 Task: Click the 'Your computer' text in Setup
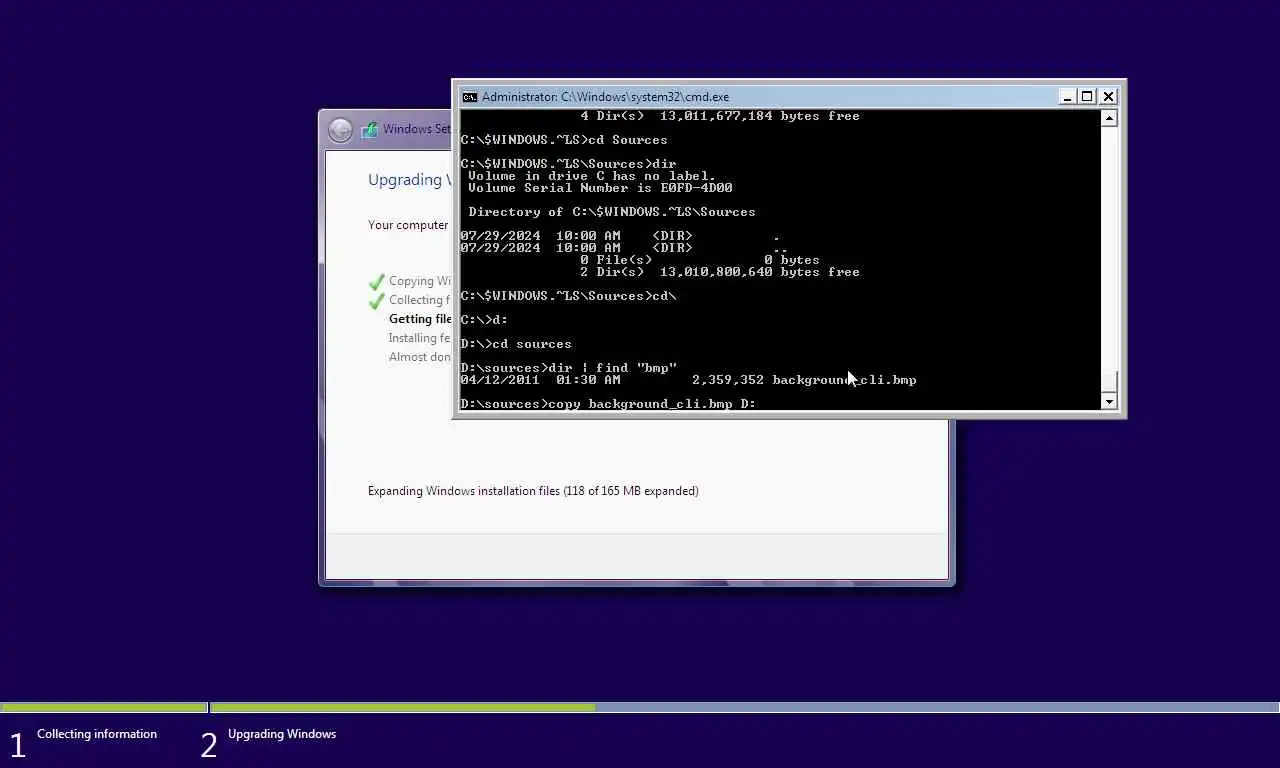point(408,225)
